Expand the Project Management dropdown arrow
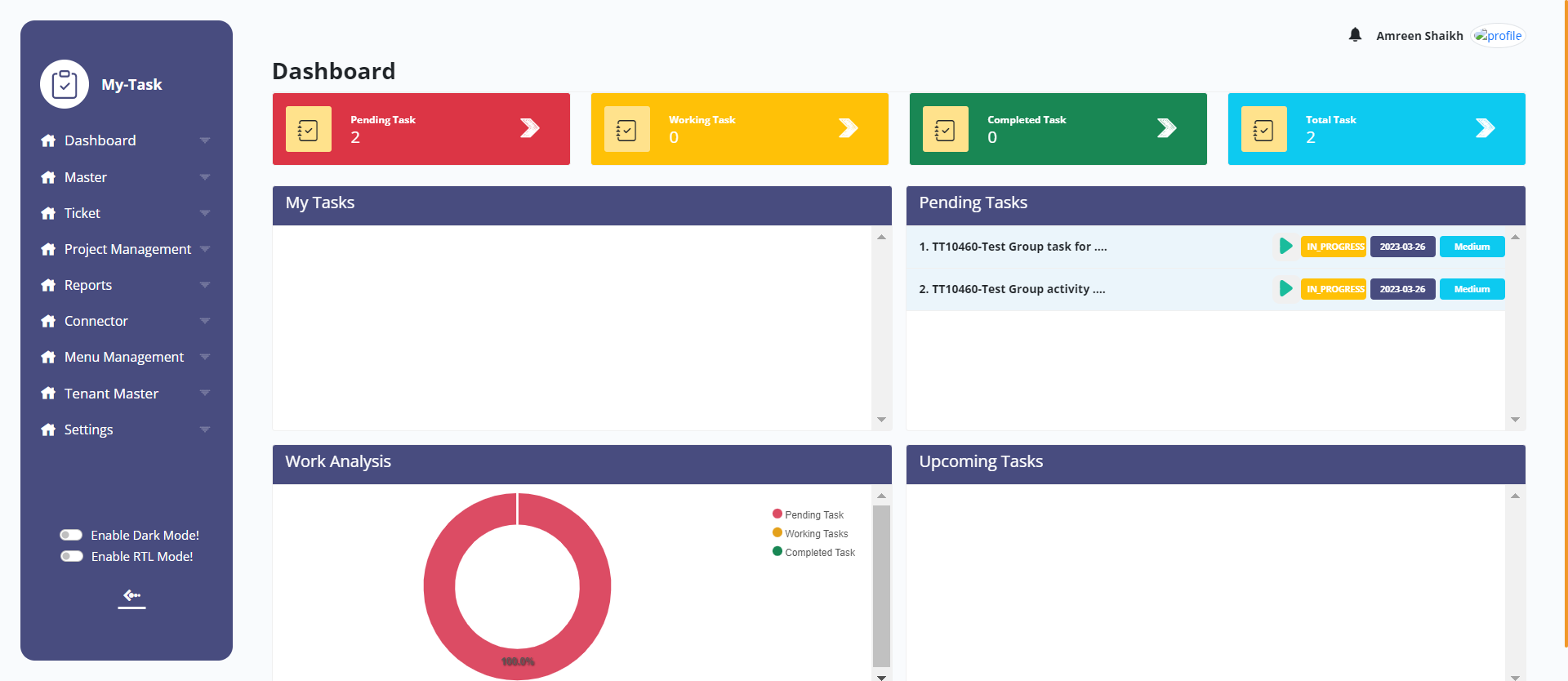The width and height of the screenshot is (1568, 681). tap(205, 249)
